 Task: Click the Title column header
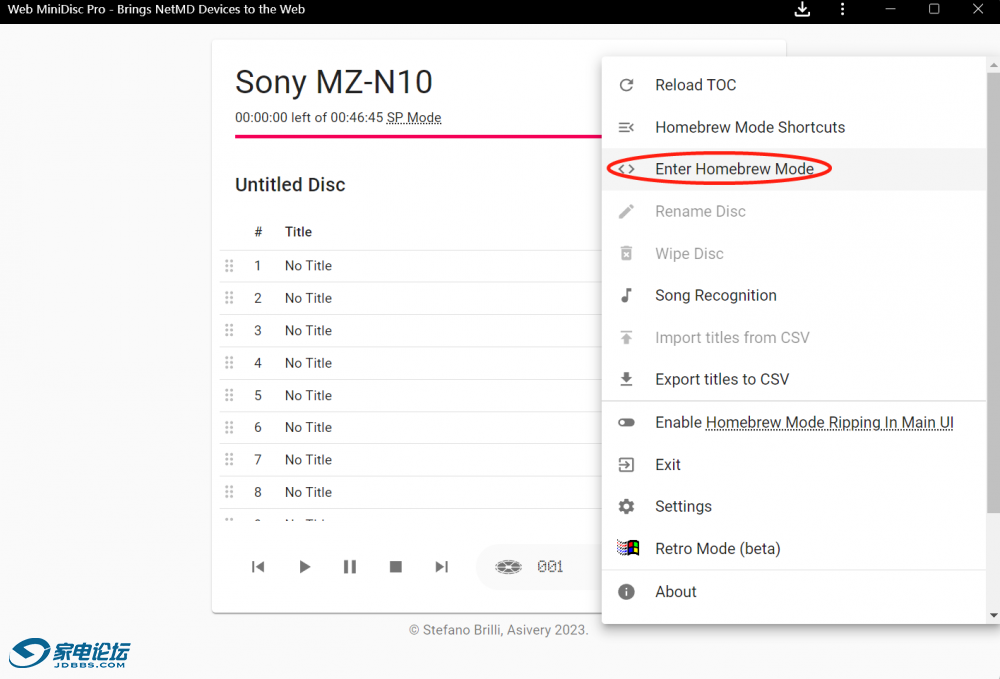coord(298,232)
